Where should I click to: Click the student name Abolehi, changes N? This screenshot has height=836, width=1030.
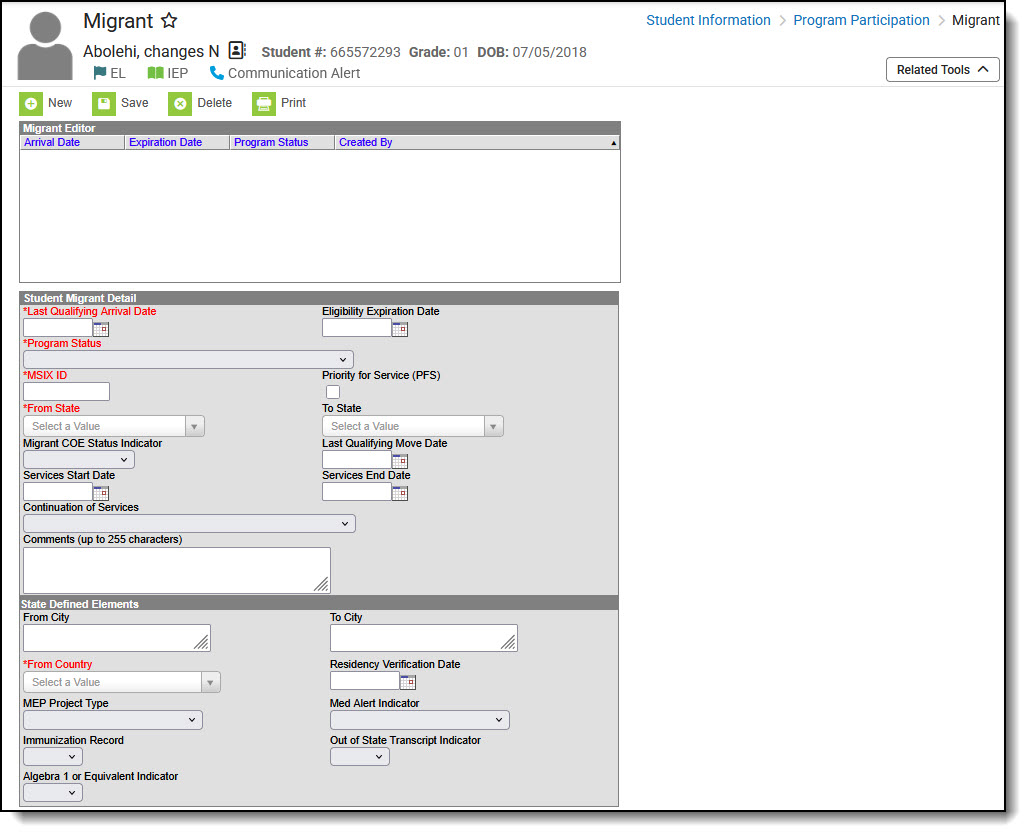pos(151,51)
